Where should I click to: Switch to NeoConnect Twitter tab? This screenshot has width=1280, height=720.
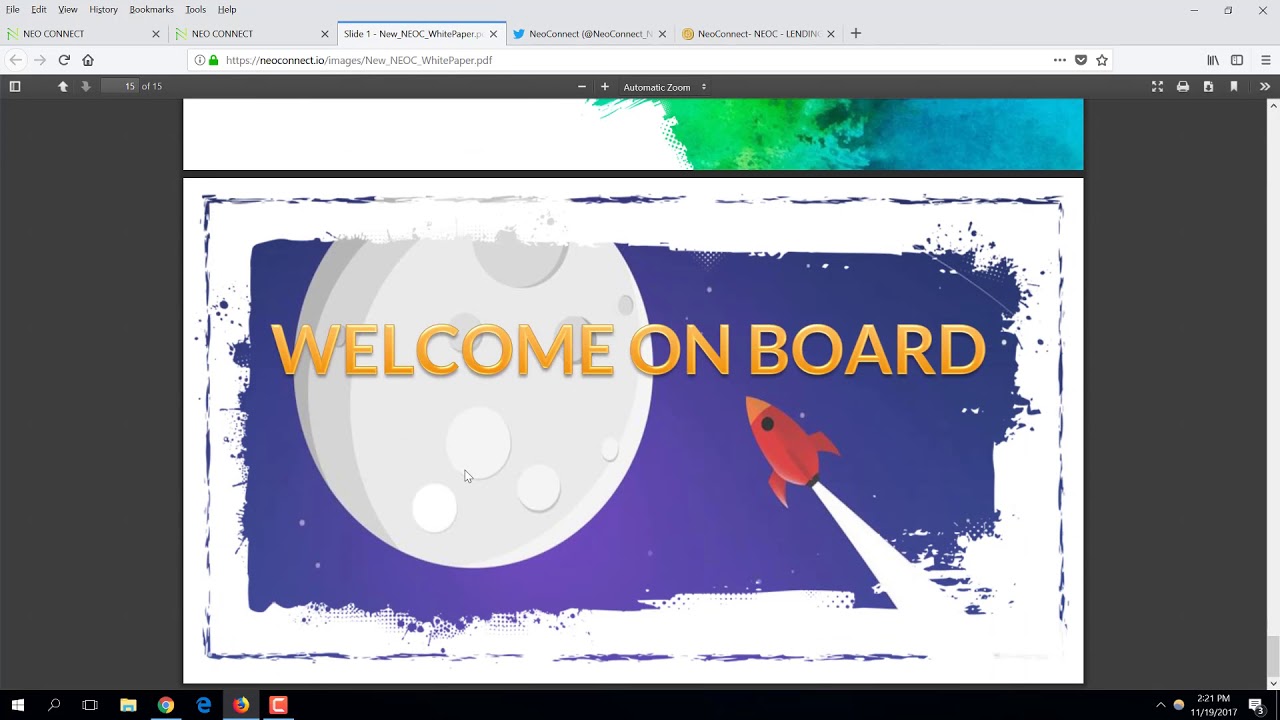click(x=590, y=34)
